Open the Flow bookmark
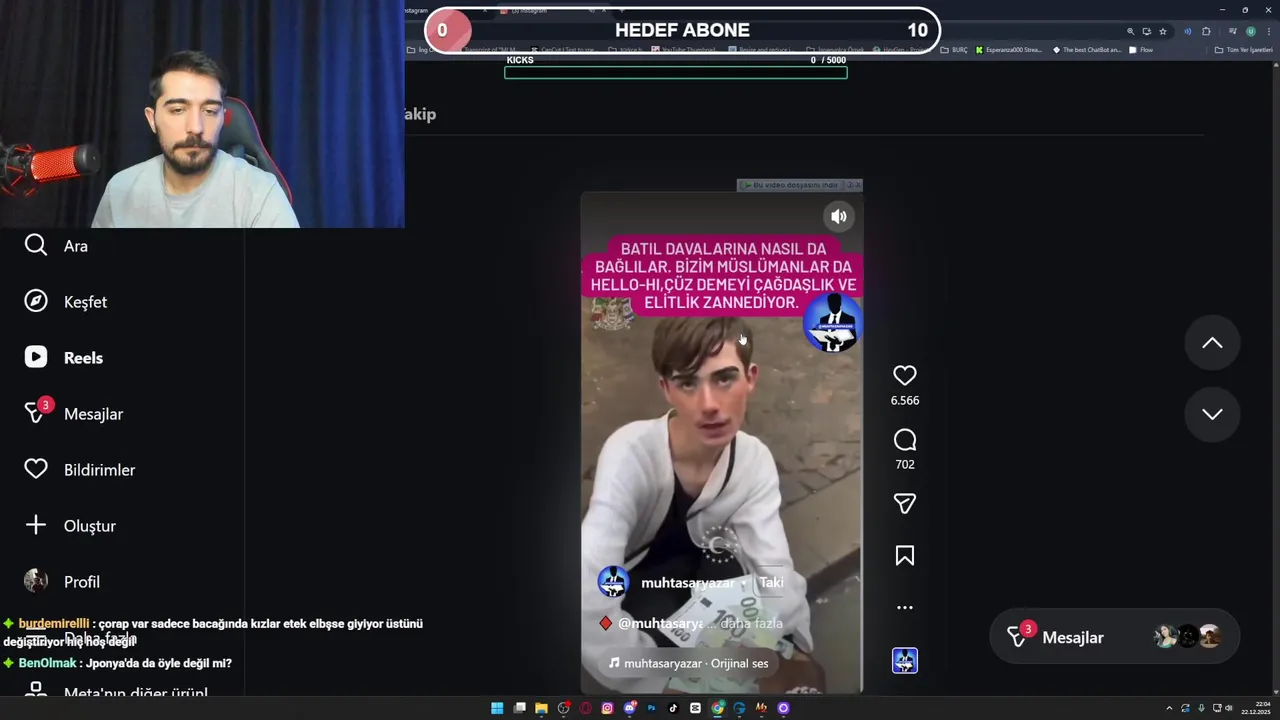 (x=1141, y=50)
